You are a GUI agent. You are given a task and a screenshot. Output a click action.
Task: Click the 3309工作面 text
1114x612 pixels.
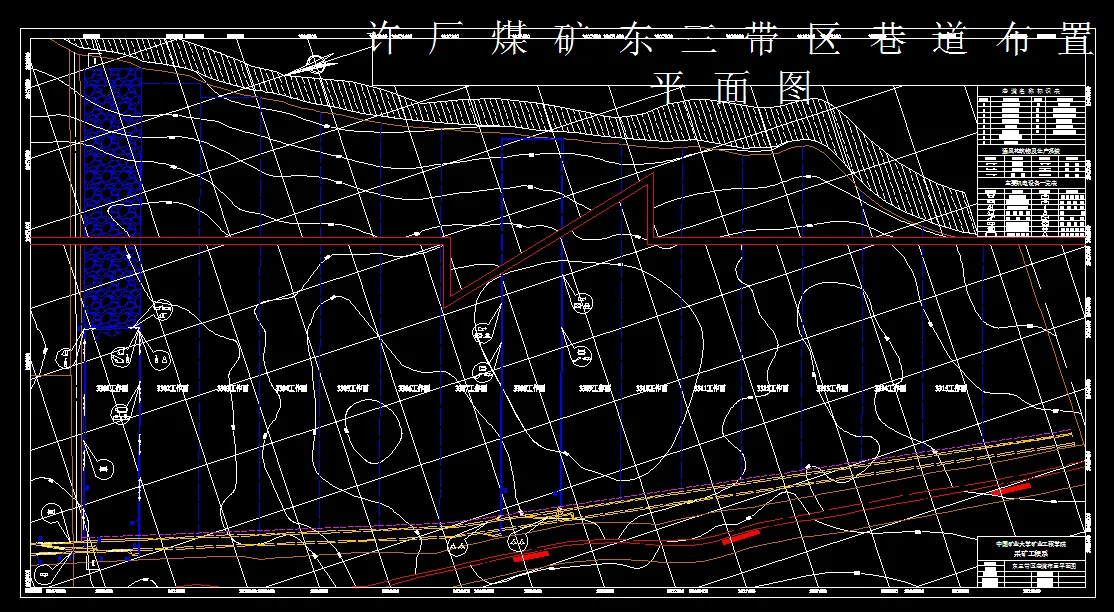point(595,389)
